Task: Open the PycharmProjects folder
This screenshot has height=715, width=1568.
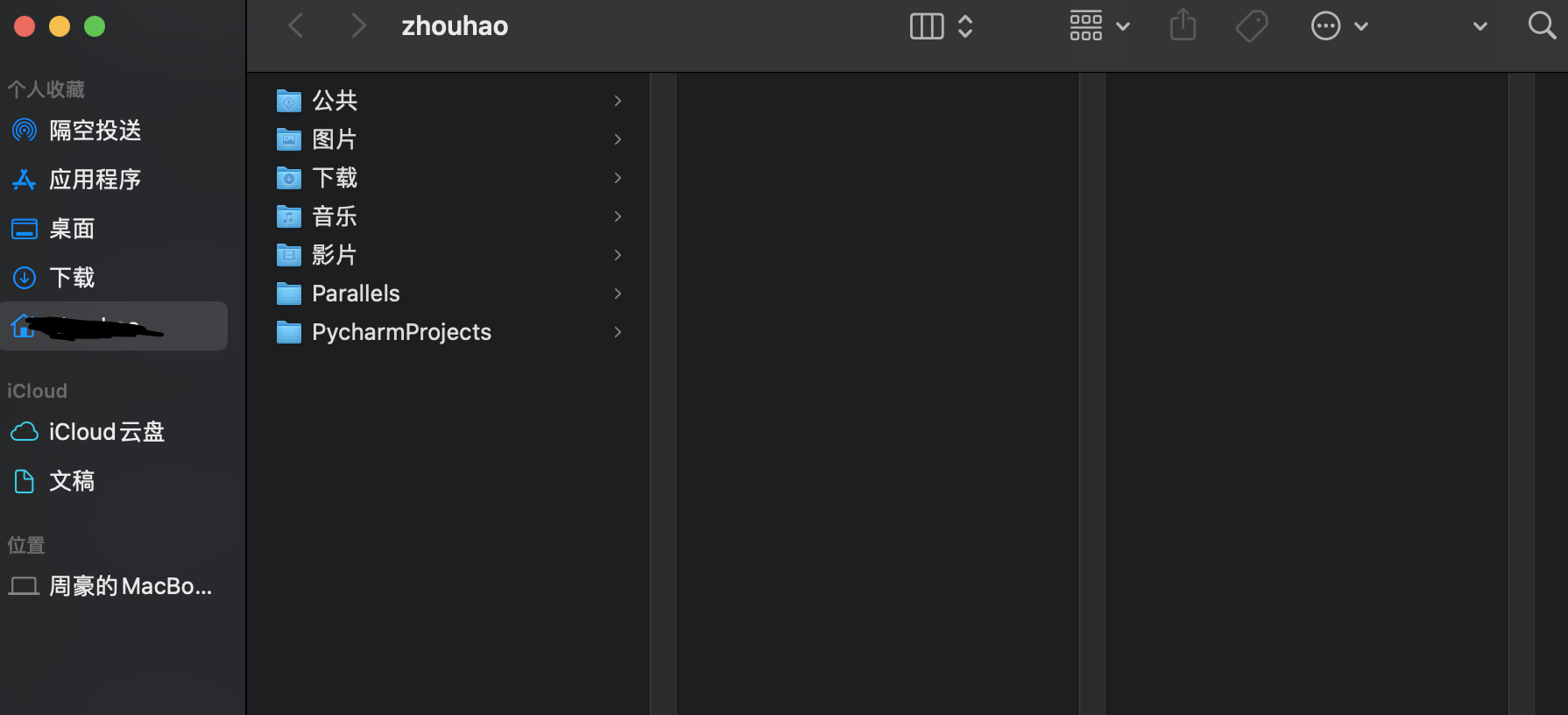Action: click(401, 332)
